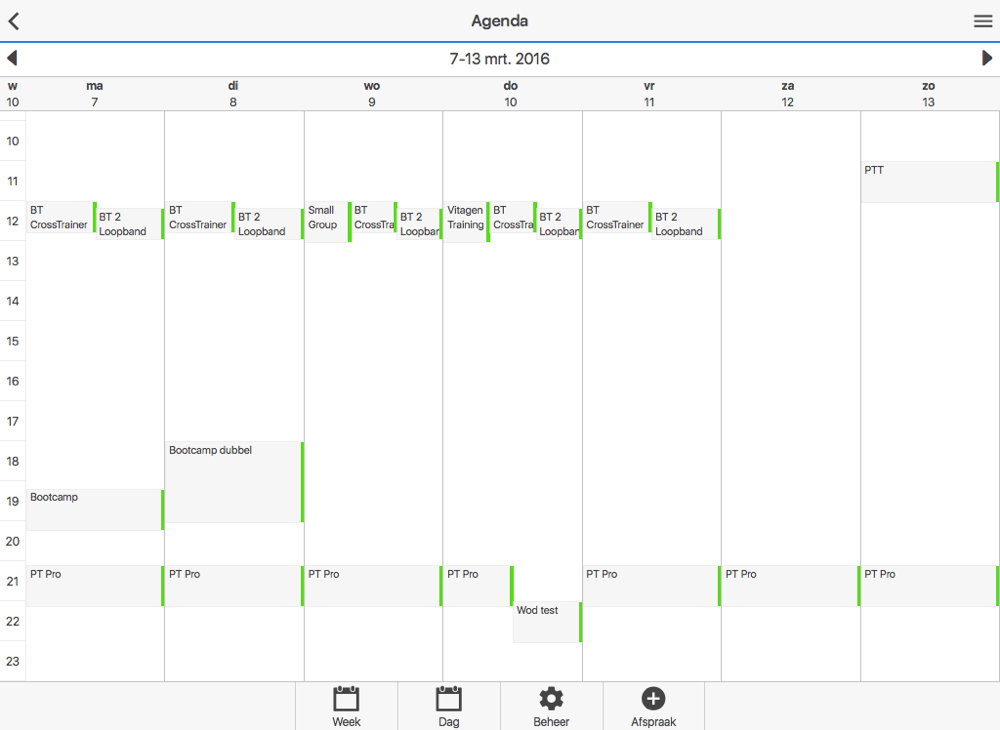
Task: Open Sunday PT Pro event
Action: 930,585
